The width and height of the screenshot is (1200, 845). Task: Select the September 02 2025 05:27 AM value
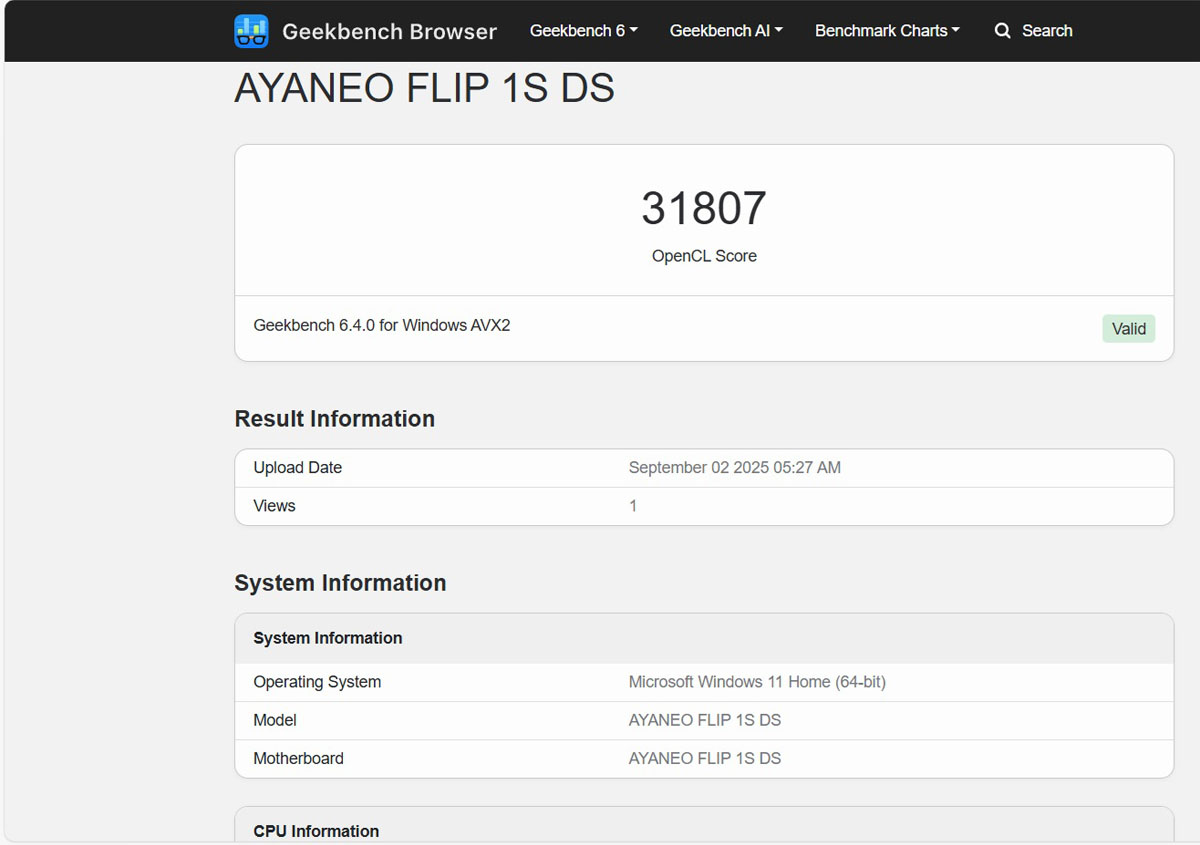[735, 468]
